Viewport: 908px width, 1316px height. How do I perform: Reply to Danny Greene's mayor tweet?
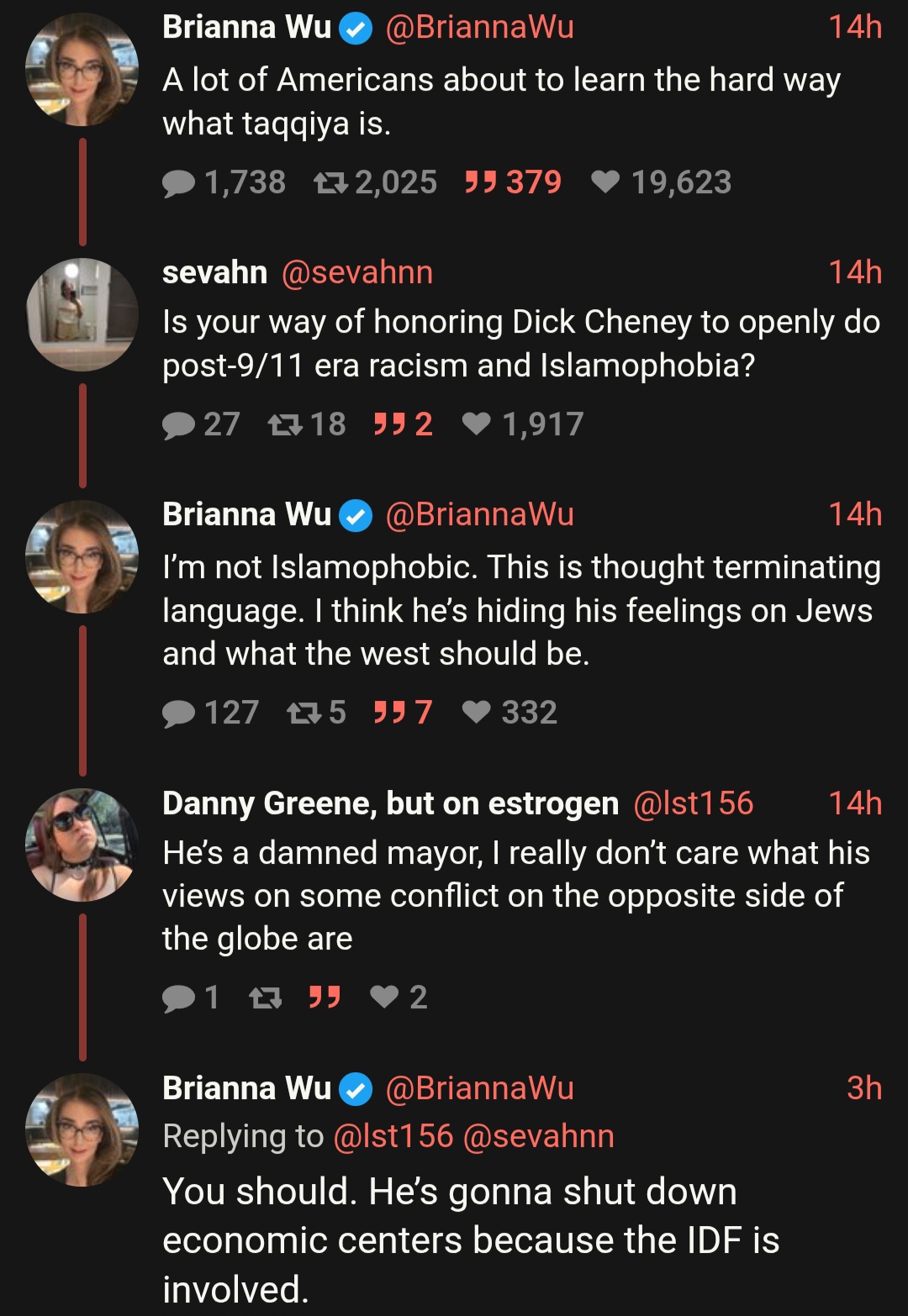coord(178,998)
